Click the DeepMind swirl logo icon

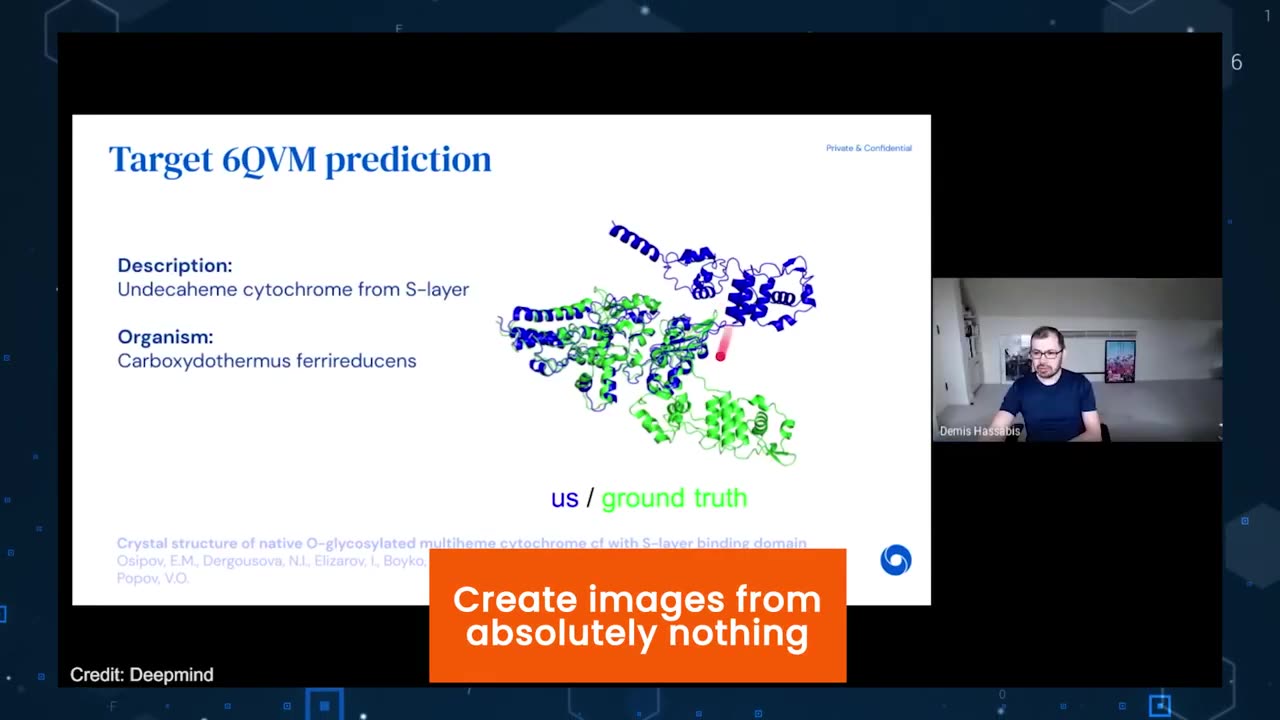896,560
